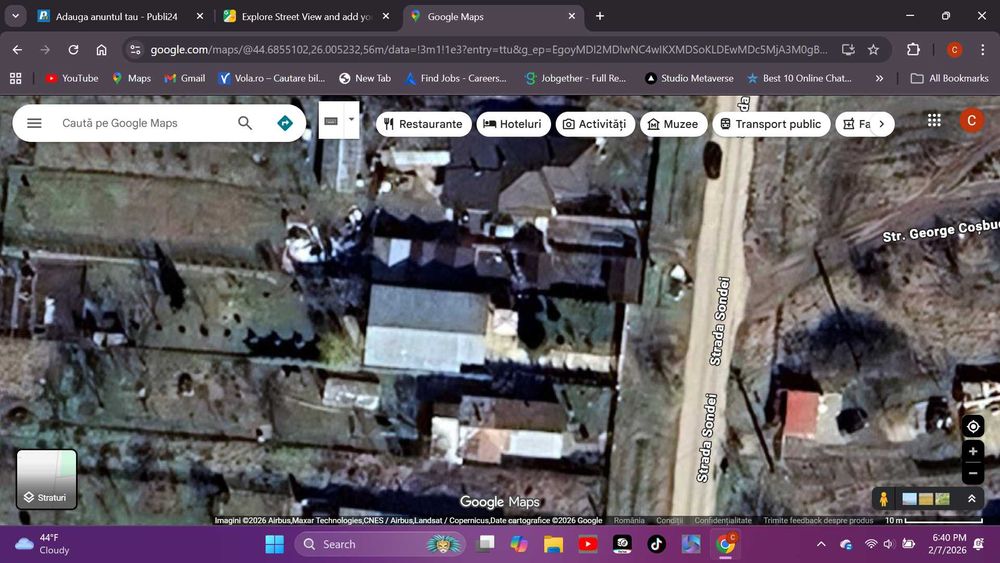The image size is (1000, 563).
Task: Open File Explorer from taskbar
Action: (553, 544)
